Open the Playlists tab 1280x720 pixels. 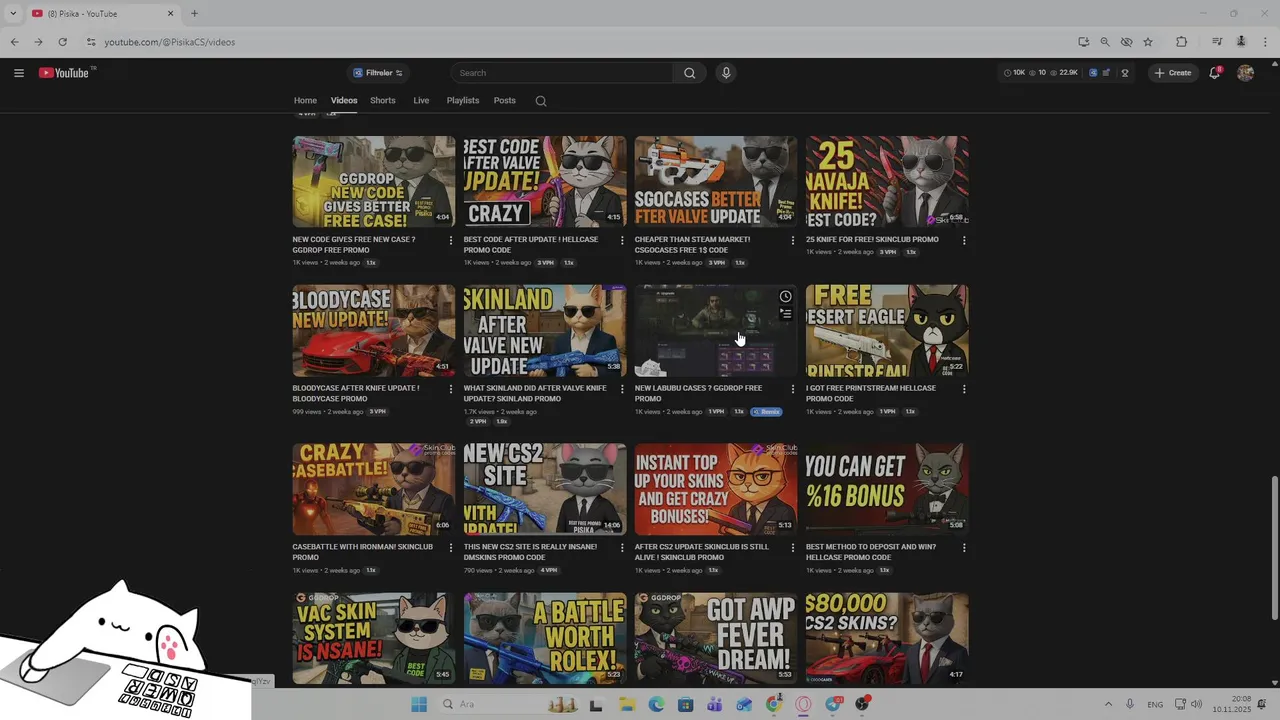[x=463, y=100]
